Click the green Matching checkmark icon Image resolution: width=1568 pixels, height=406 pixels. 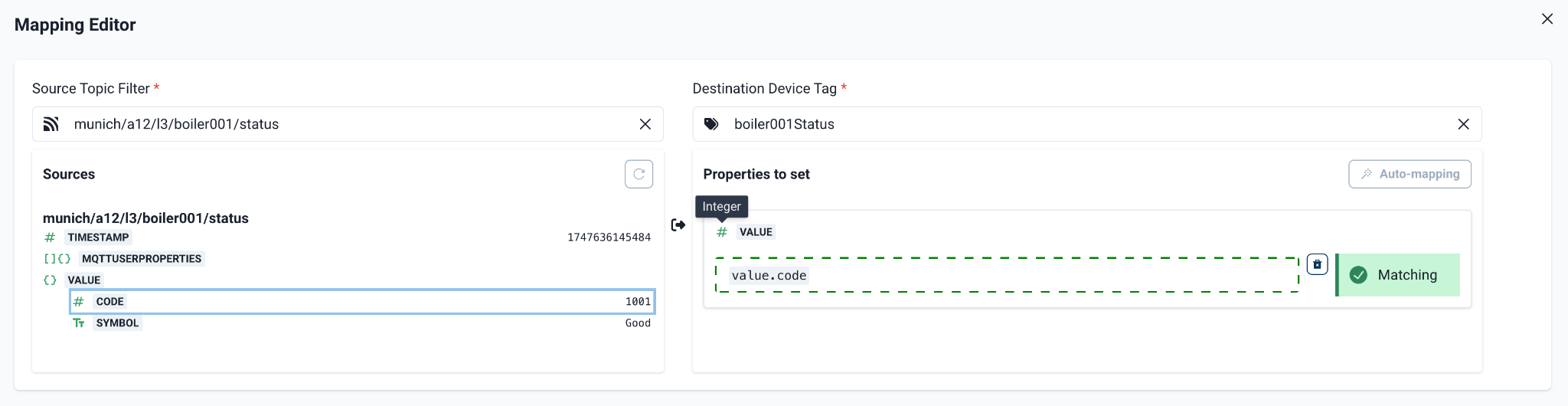[1358, 275]
